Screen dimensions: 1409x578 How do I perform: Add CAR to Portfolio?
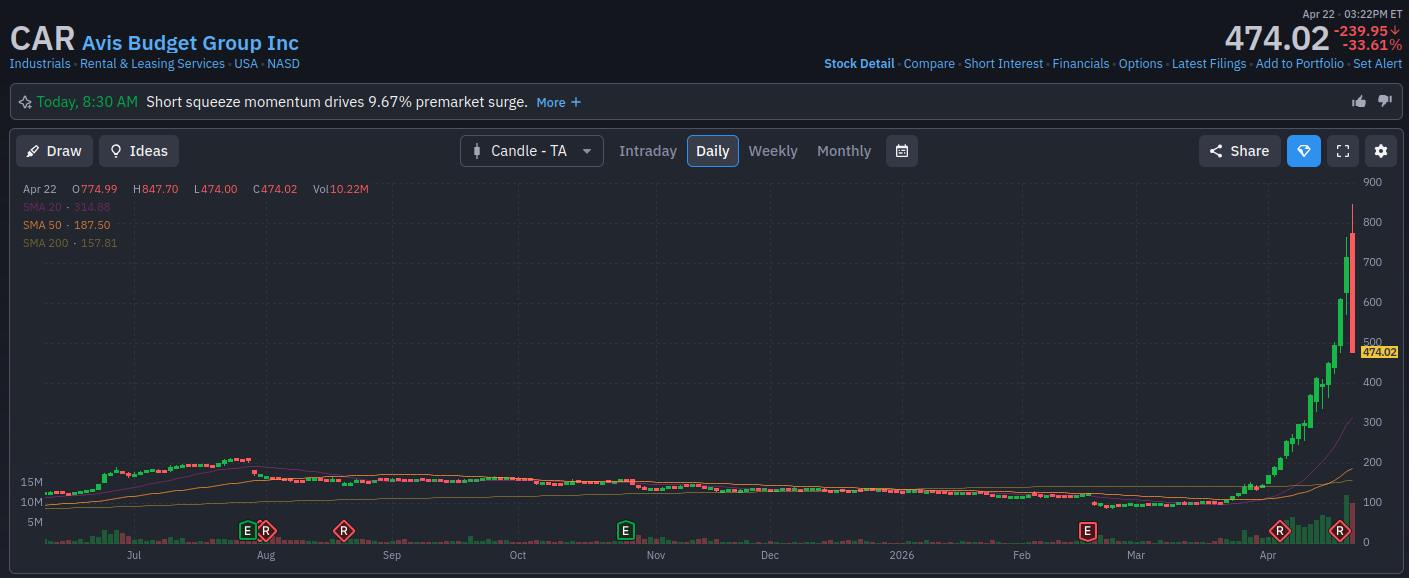pos(1300,63)
